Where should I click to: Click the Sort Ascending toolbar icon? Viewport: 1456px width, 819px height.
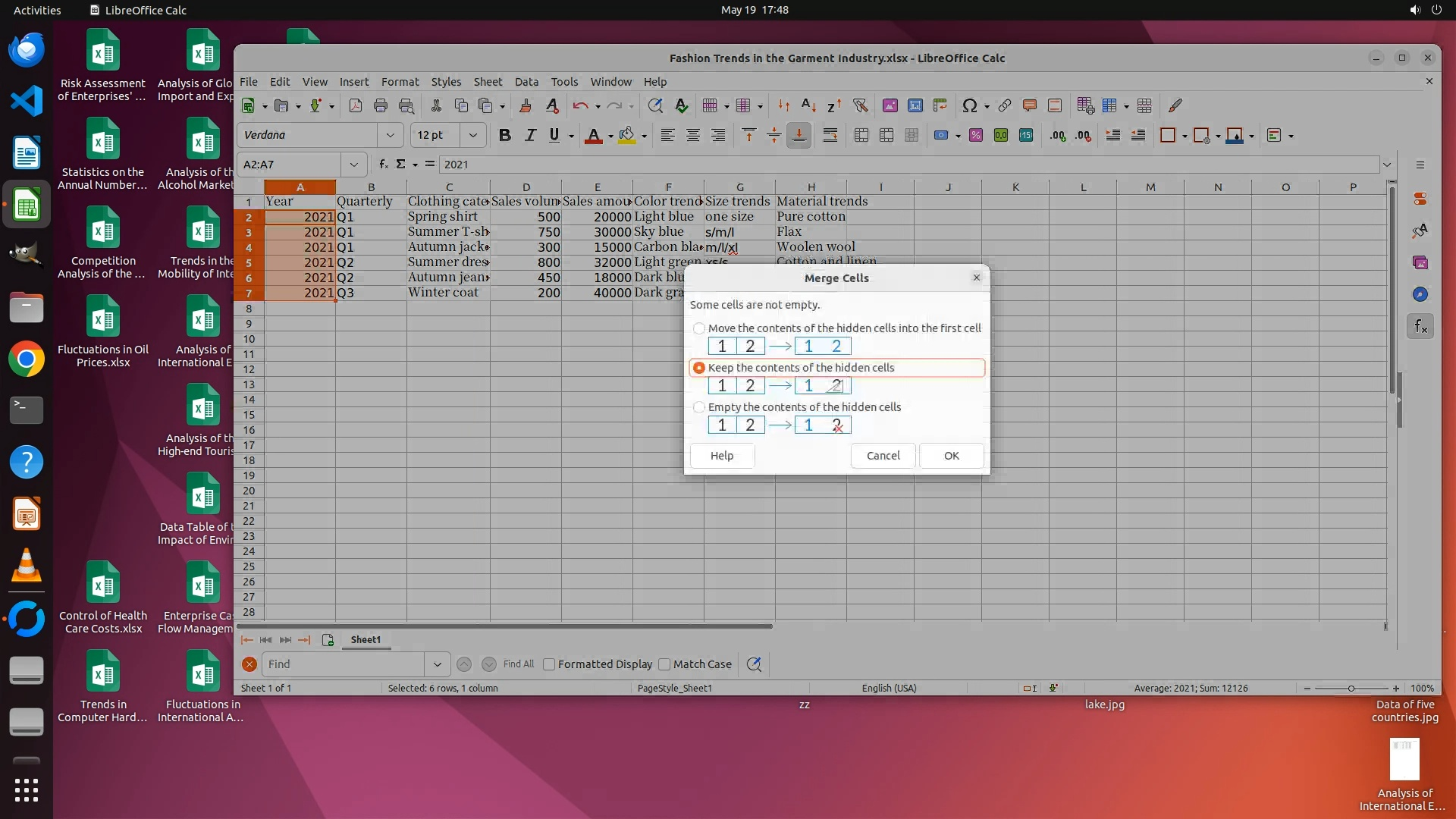pyautogui.click(x=808, y=106)
